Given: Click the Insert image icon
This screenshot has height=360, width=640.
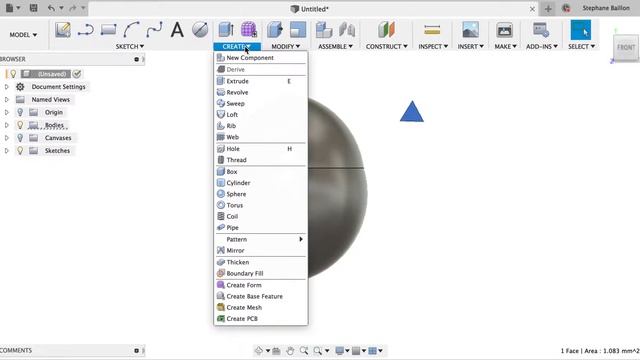Looking at the screenshot, I should point(470,30).
